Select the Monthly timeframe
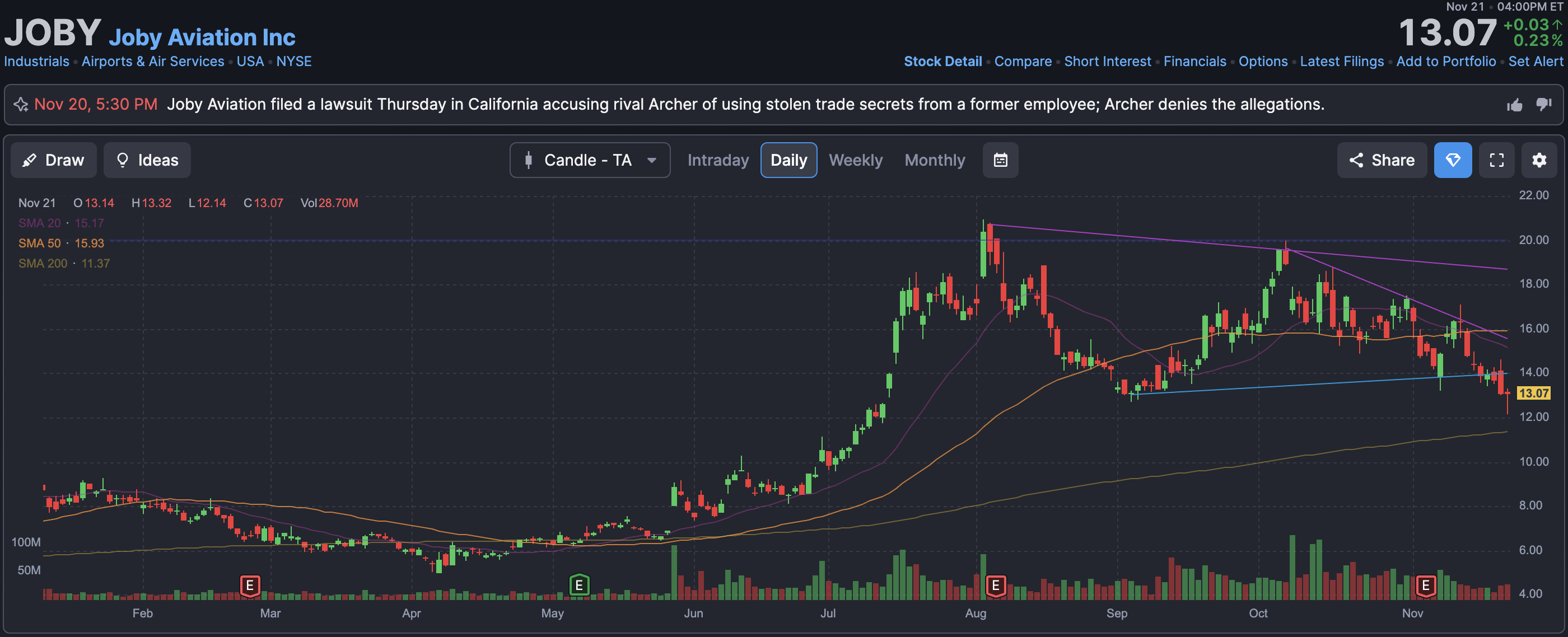The height and width of the screenshot is (637, 1568). pos(934,160)
